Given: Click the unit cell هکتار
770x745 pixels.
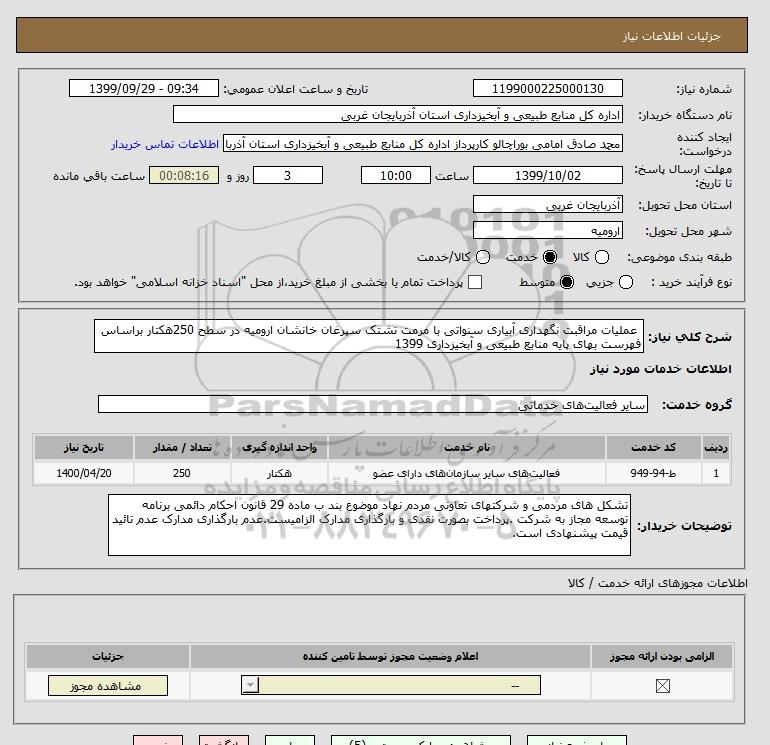Looking at the screenshot, I should point(279,473).
